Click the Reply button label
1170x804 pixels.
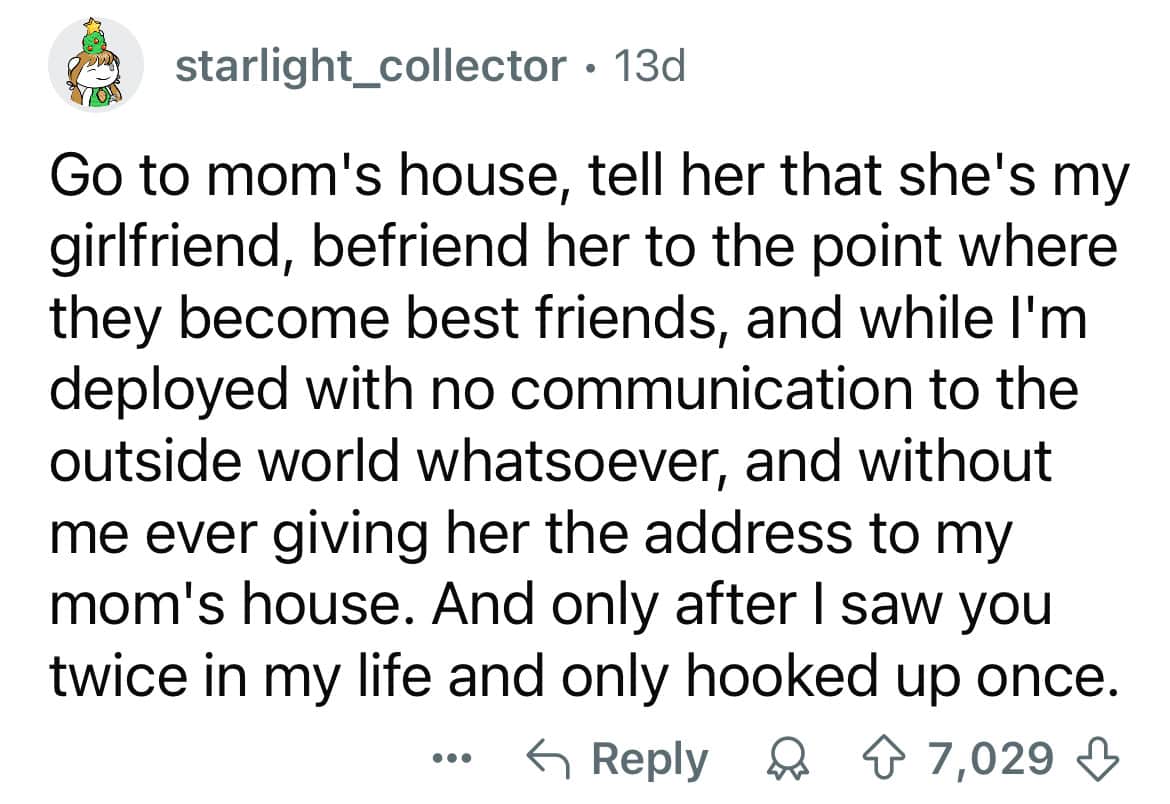pos(650,760)
